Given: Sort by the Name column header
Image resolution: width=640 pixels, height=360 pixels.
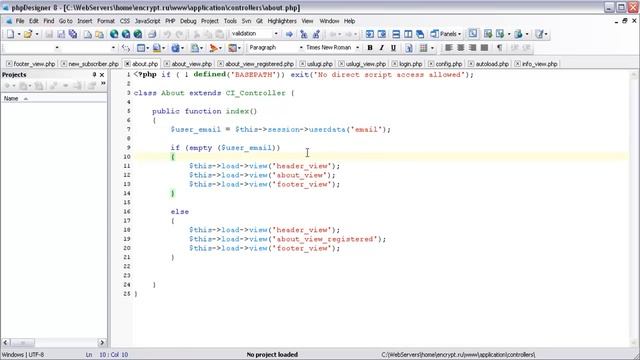Looking at the screenshot, I should pyautogui.click(x=54, y=98).
